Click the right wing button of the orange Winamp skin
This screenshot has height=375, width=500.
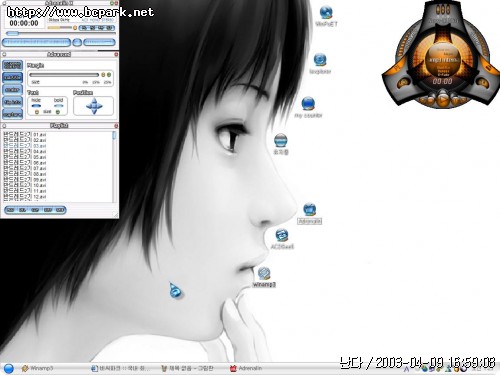point(481,82)
